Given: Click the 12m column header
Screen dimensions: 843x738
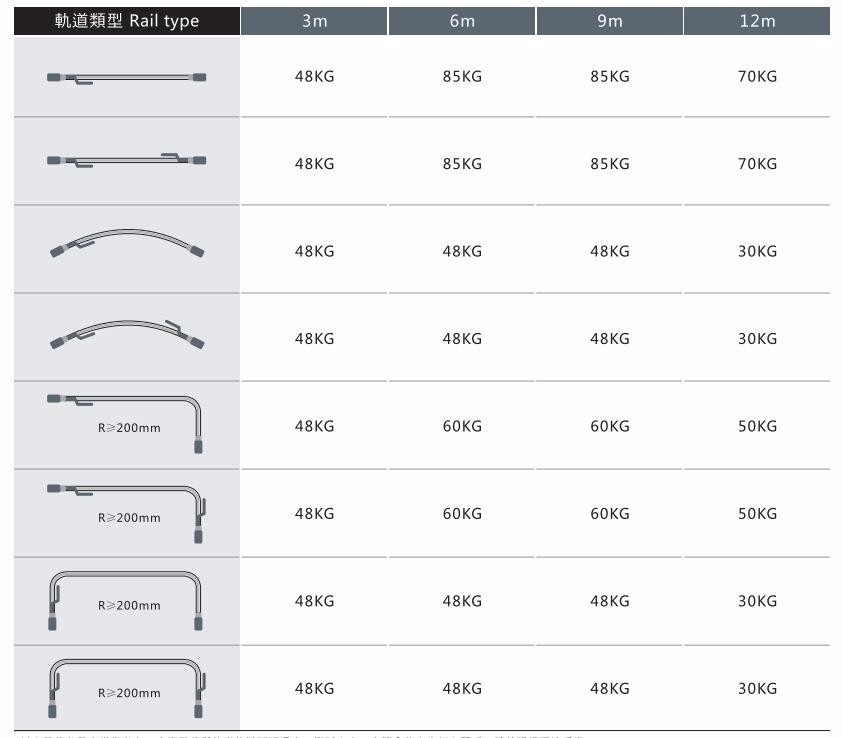Looking at the screenshot, I should pyautogui.click(x=757, y=21).
